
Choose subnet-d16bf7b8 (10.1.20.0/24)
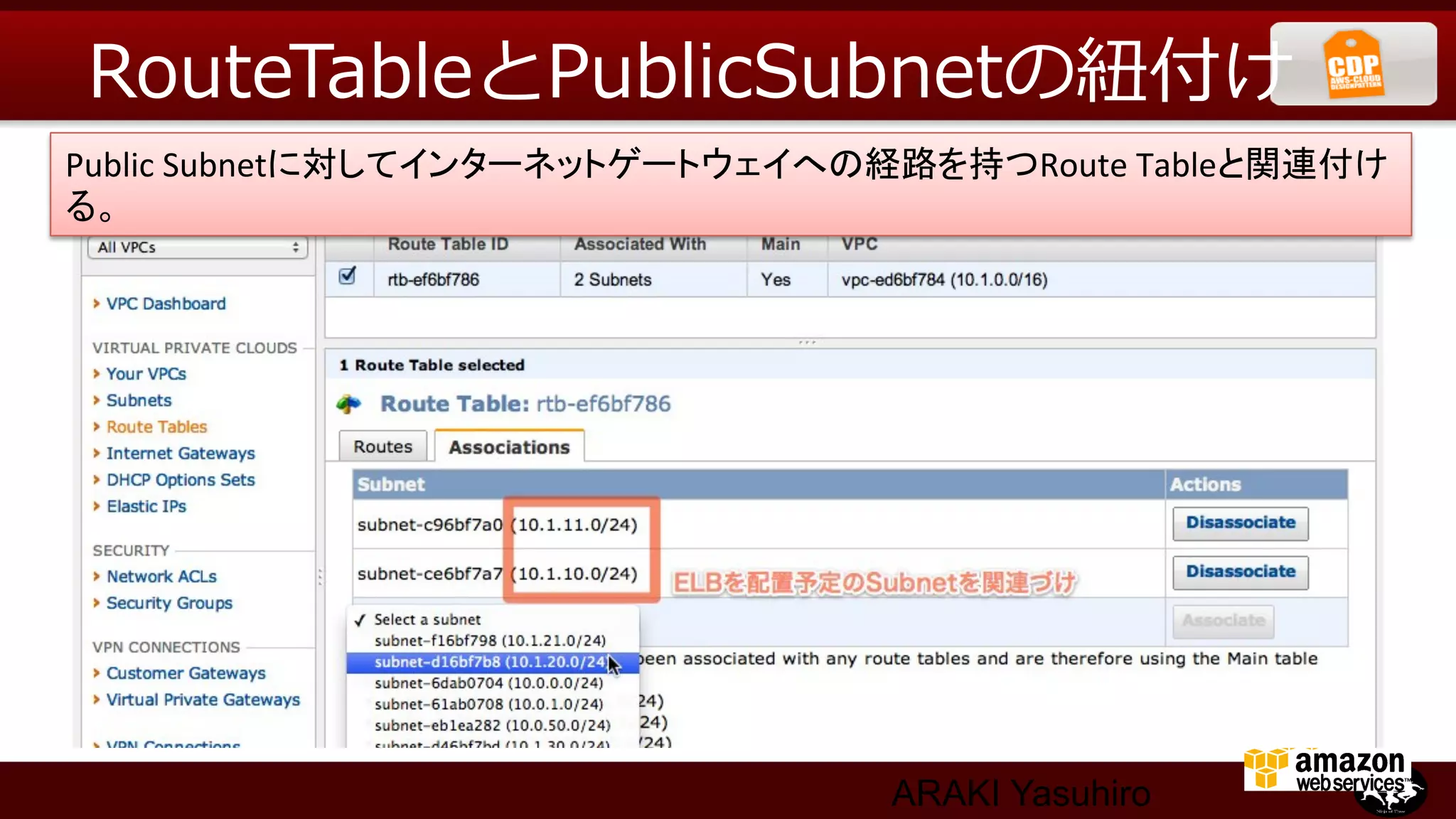coord(493,662)
